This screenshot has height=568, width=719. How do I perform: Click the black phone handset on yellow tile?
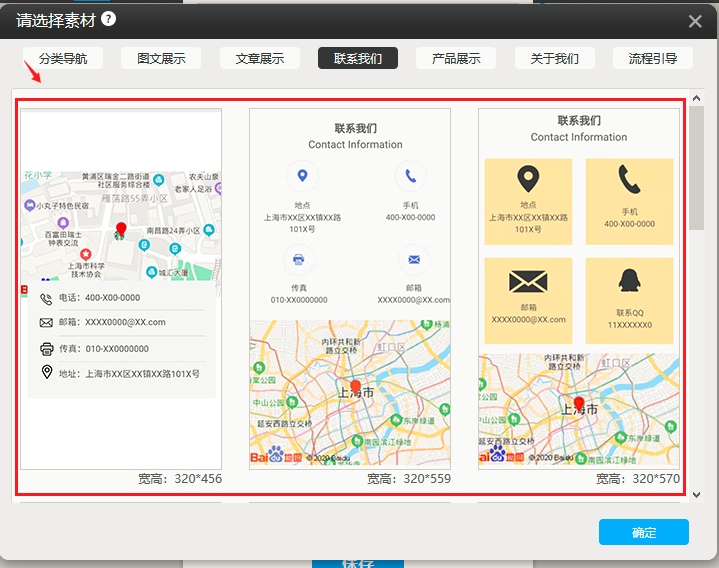click(629, 180)
